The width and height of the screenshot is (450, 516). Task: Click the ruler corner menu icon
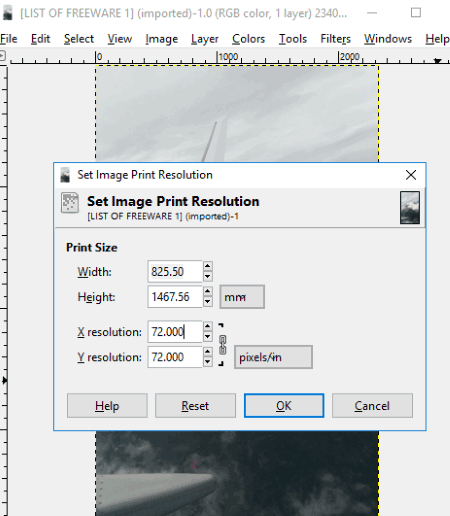2,55
